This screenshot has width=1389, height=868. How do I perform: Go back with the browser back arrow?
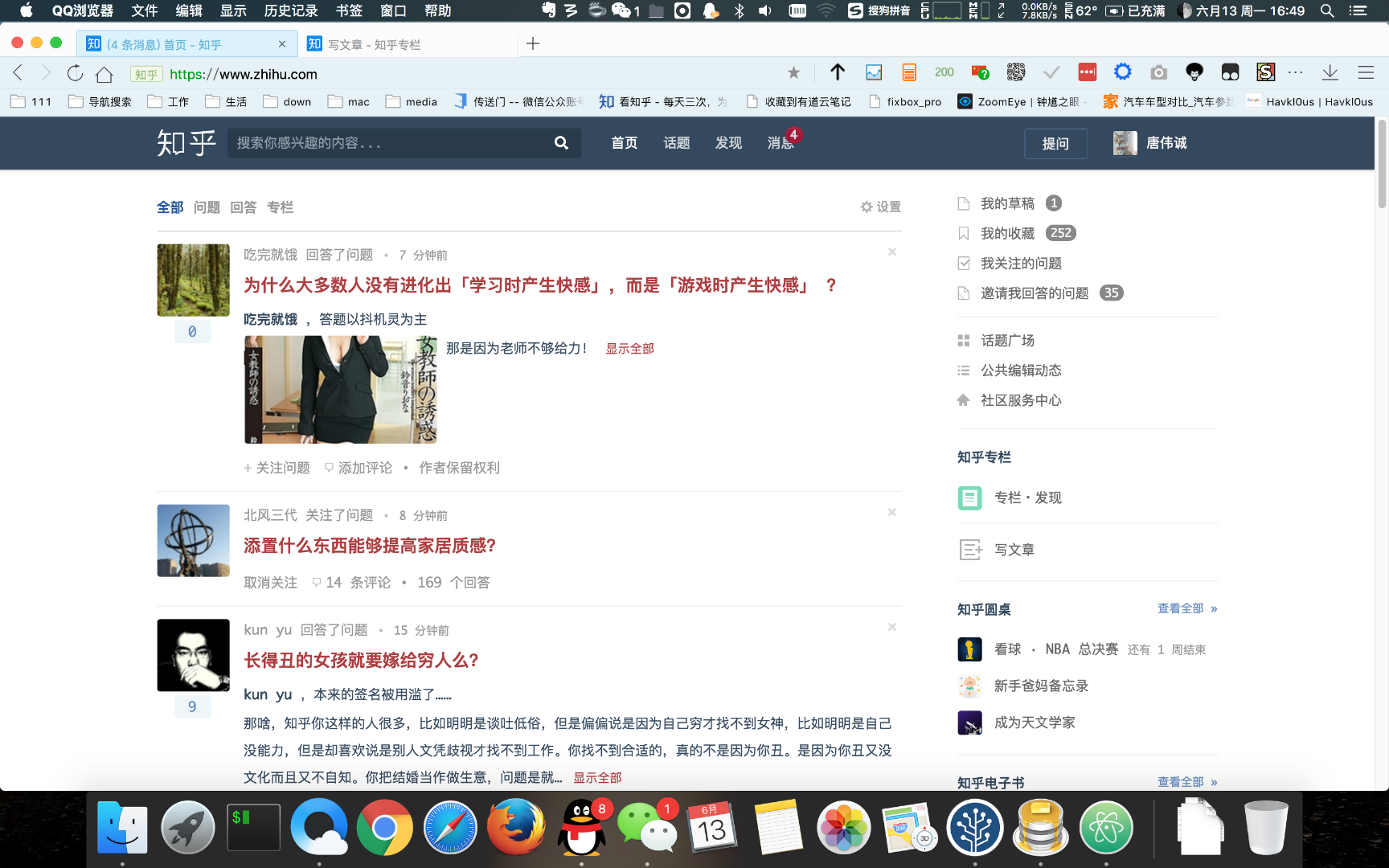18,74
